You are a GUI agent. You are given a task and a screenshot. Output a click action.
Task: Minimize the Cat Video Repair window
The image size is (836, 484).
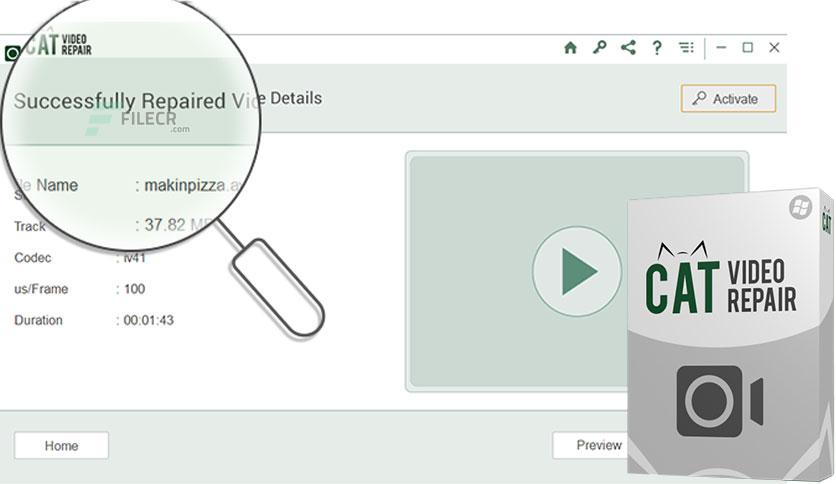point(721,47)
